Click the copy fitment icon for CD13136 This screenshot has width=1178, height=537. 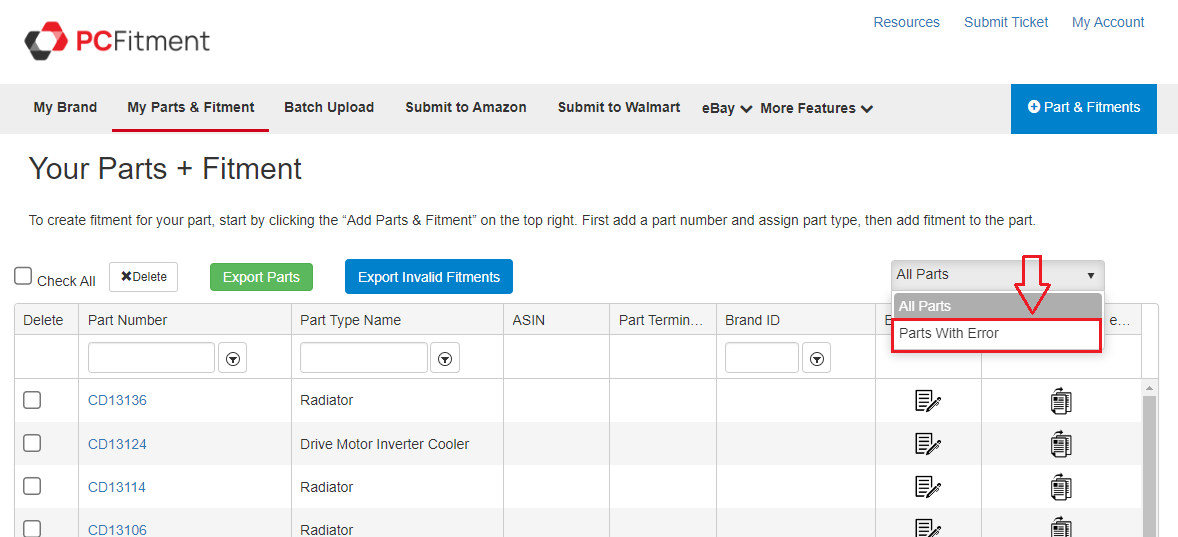(x=1061, y=401)
